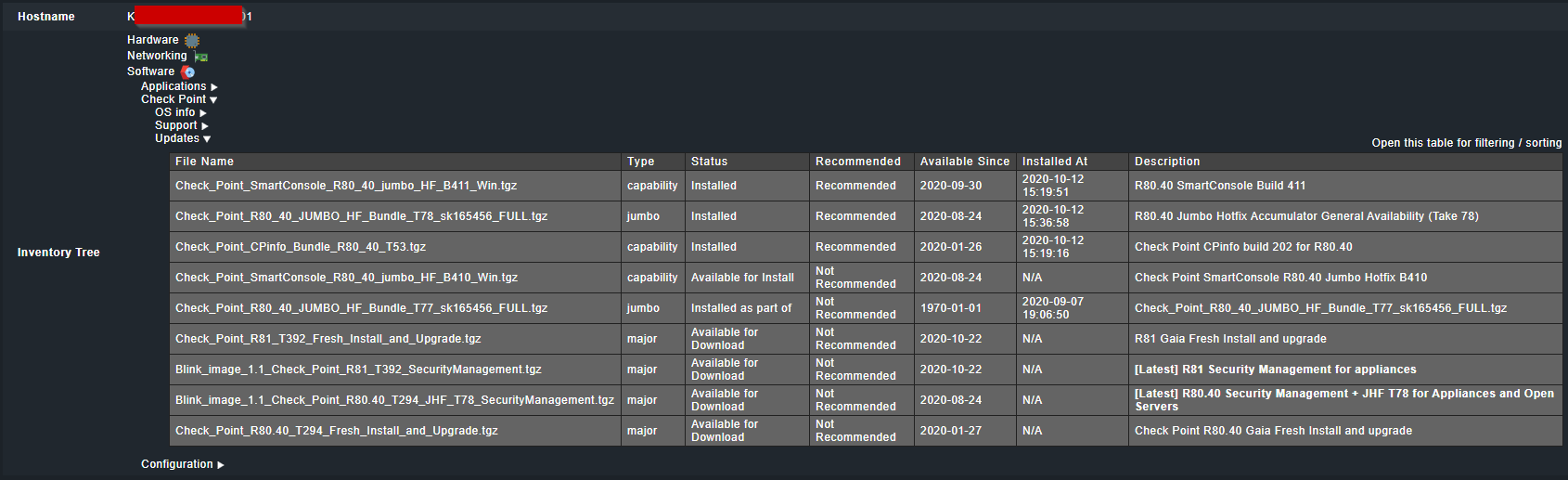Click 'Check Point CPinfo build 202' description
Image resolution: width=1568 pixels, height=480 pixels.
pyautogui.click(x=1243, y=247)
